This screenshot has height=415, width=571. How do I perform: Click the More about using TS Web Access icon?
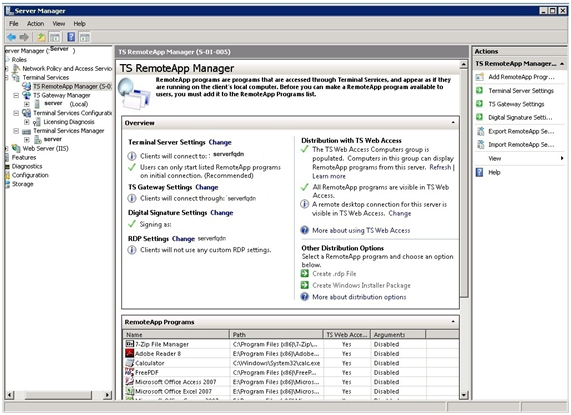point(304,230)
